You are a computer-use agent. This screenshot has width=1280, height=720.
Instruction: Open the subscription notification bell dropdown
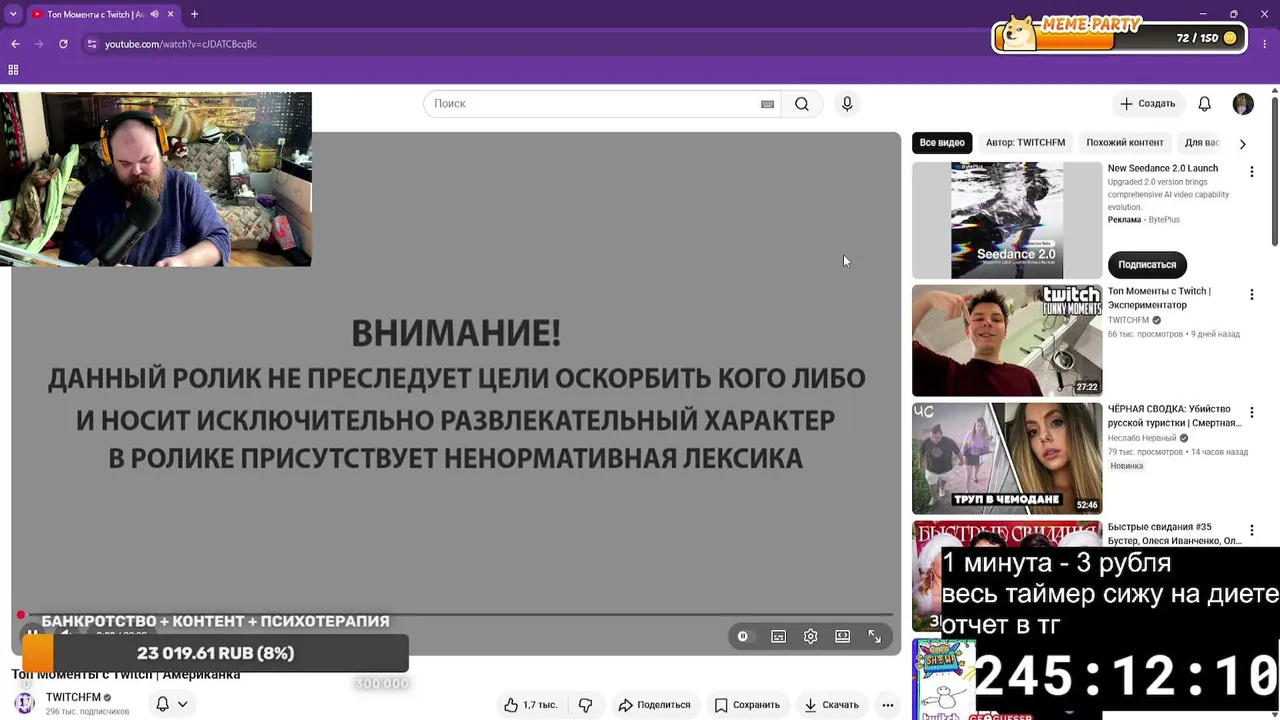(x=171, y=704)
